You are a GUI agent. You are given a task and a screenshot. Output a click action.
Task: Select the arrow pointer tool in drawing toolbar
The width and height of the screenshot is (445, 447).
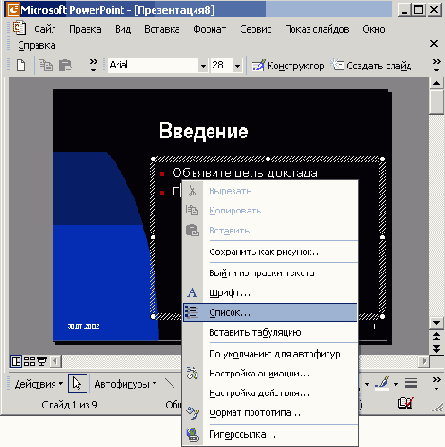click(77, 383)
